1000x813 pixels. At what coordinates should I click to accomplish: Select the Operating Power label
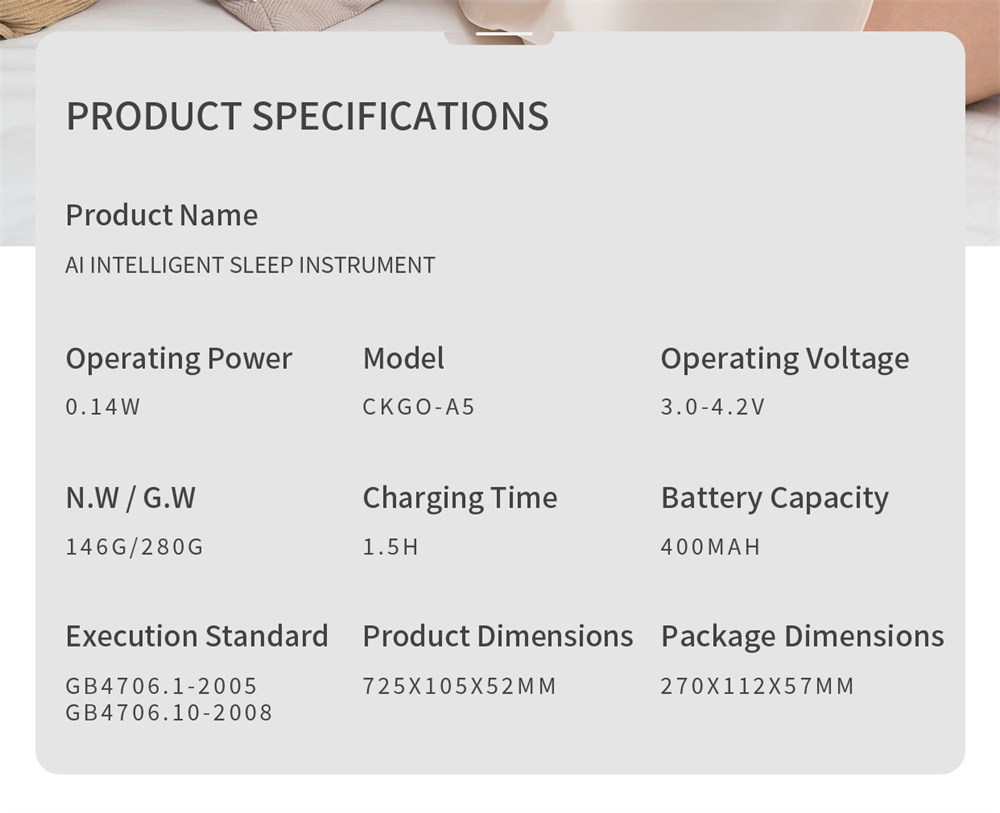(x=179, y=358)
